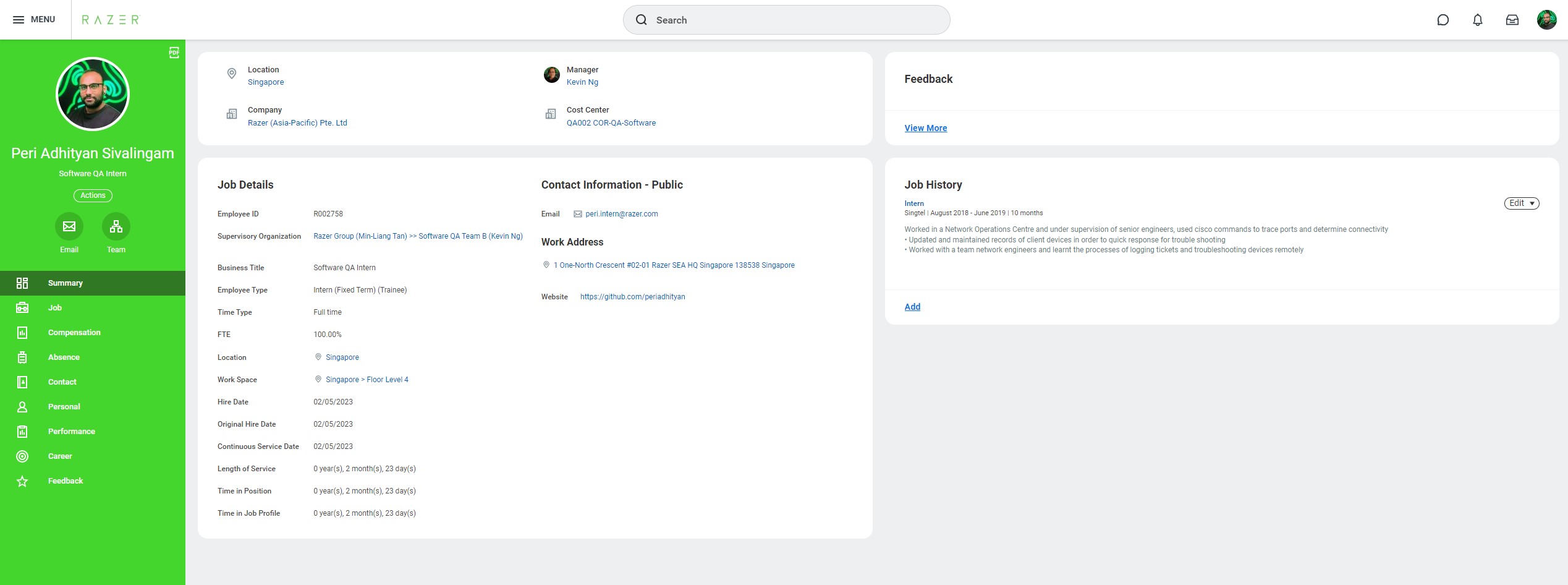Open the Actions button under the name
This screenshot has height=585, width=1568.
pos(93,195)
